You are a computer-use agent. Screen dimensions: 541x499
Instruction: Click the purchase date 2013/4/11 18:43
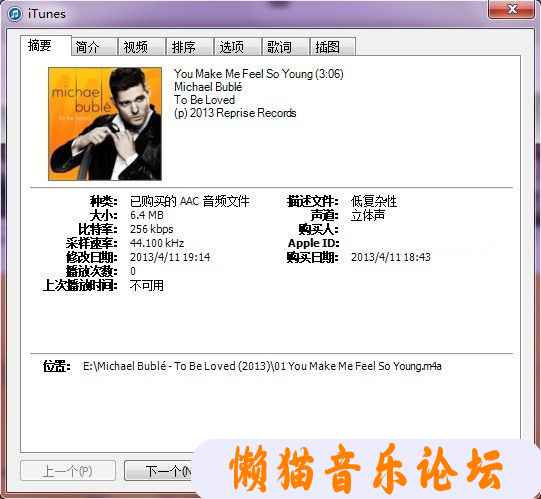click(391, 257)
